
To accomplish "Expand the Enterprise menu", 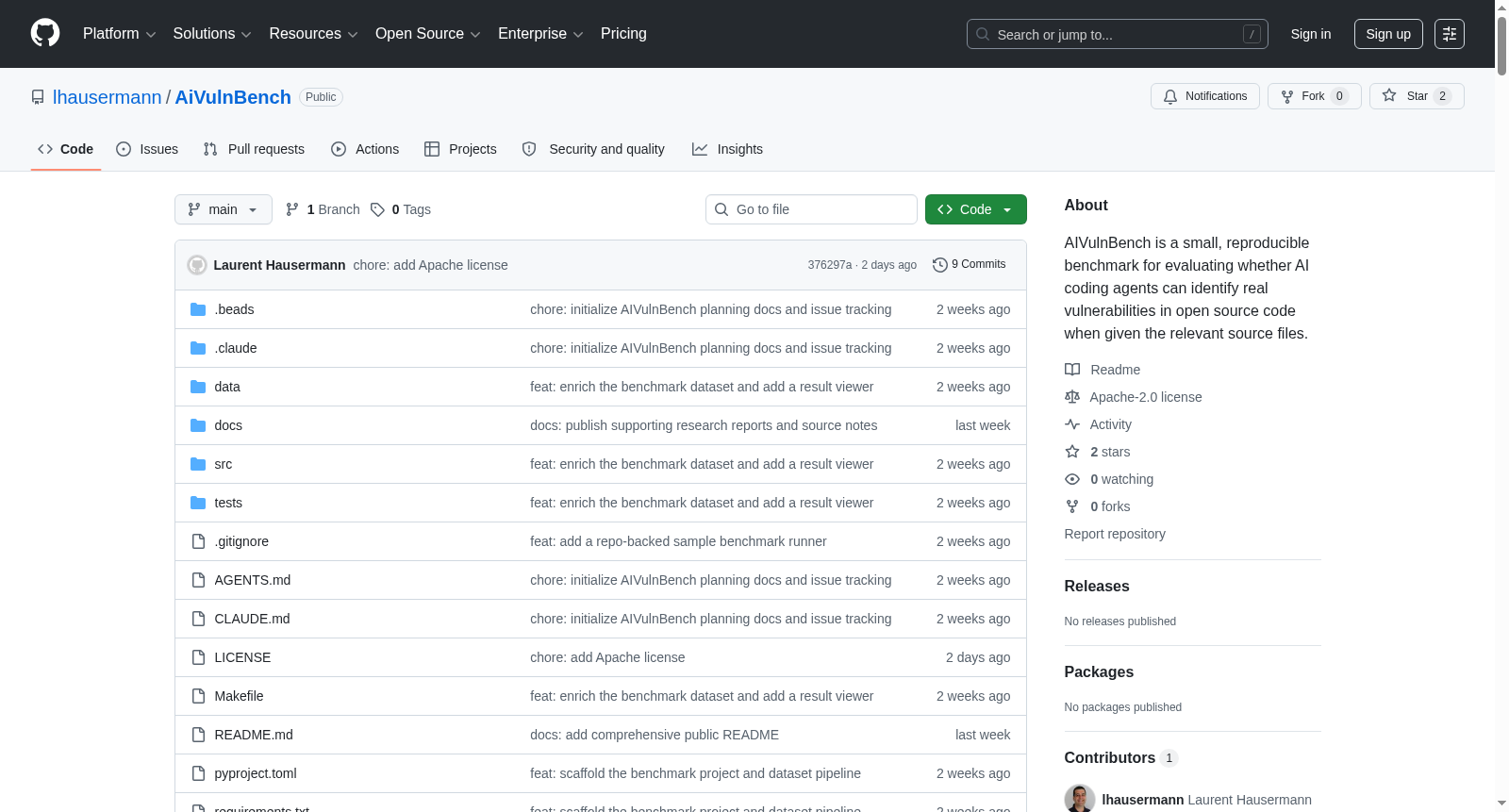I will (540, 34).
